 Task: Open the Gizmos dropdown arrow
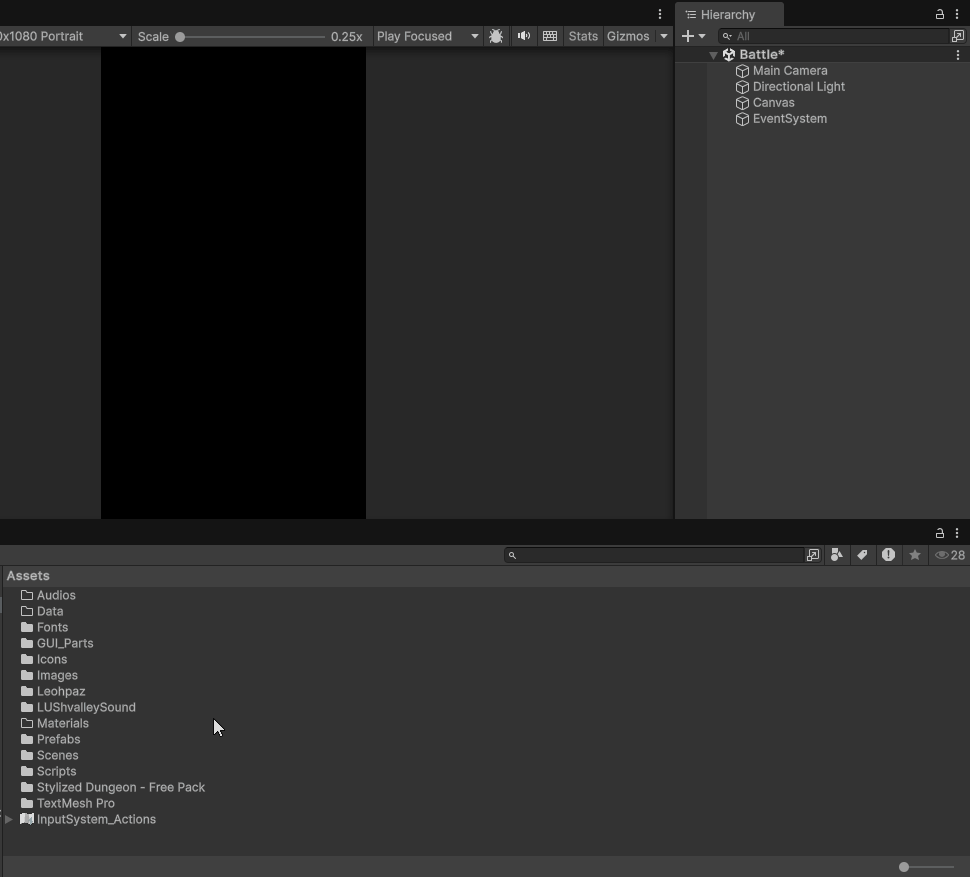point(663,36)
